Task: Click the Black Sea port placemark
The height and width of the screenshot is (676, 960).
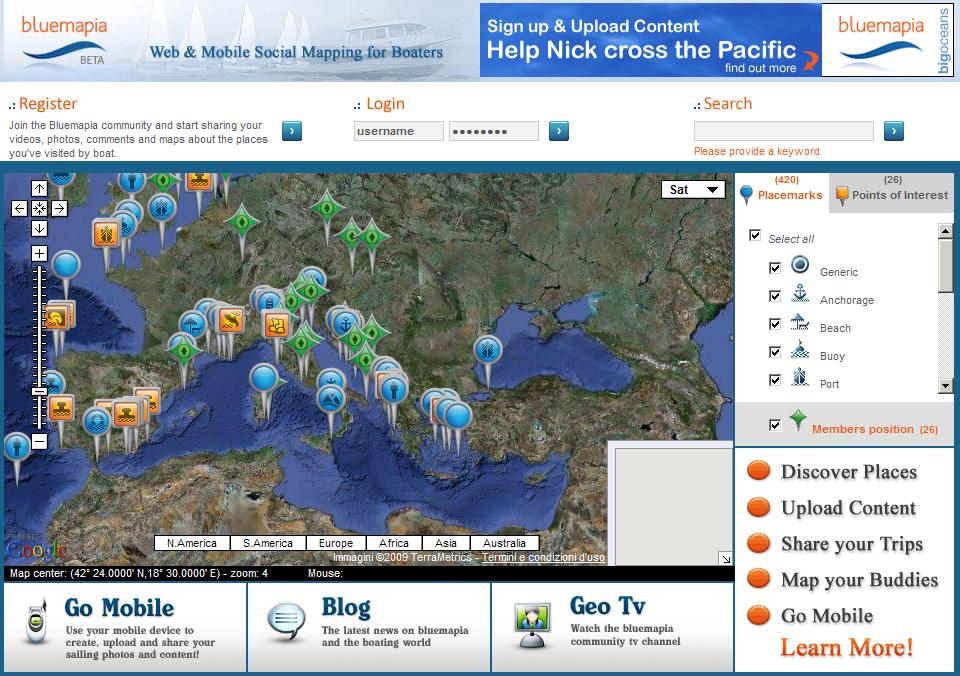Action: pyautogui.click(x=488, y=351)
